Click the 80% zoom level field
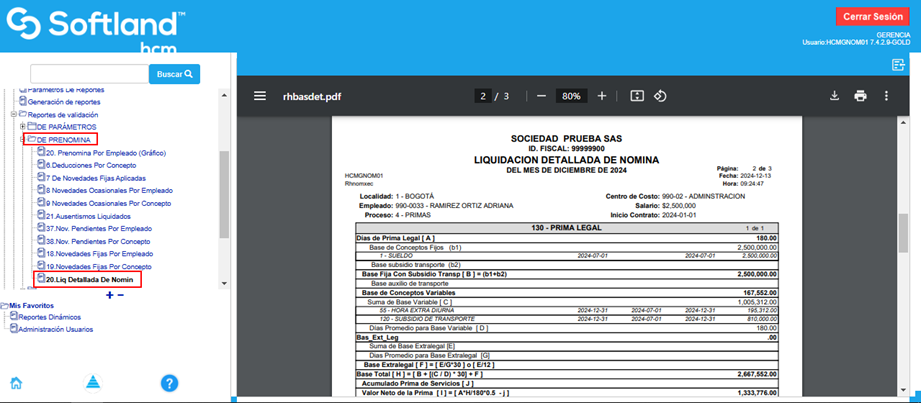921x403 pixels. pyautogui.click(x=571, y=96)
